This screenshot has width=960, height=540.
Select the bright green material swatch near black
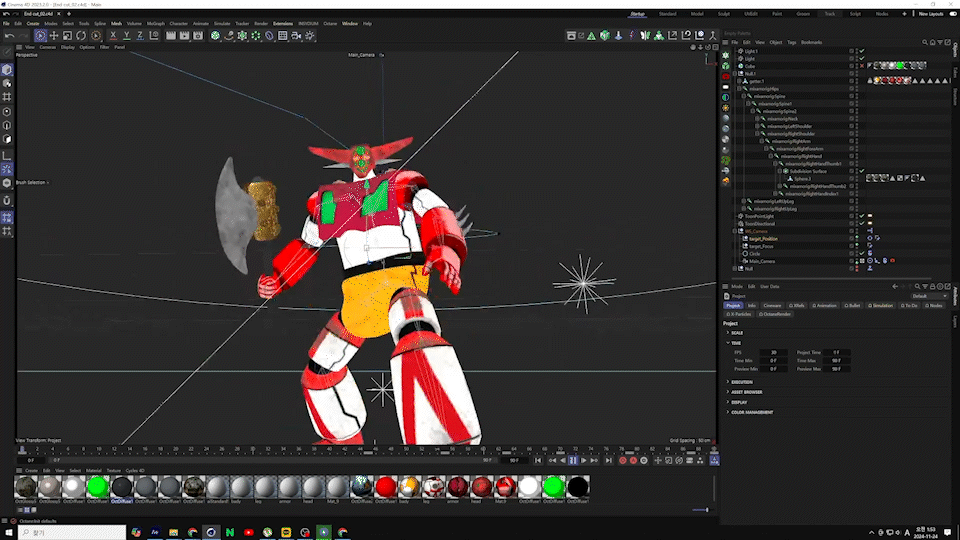pyautogui.click(x=553, y=487)
